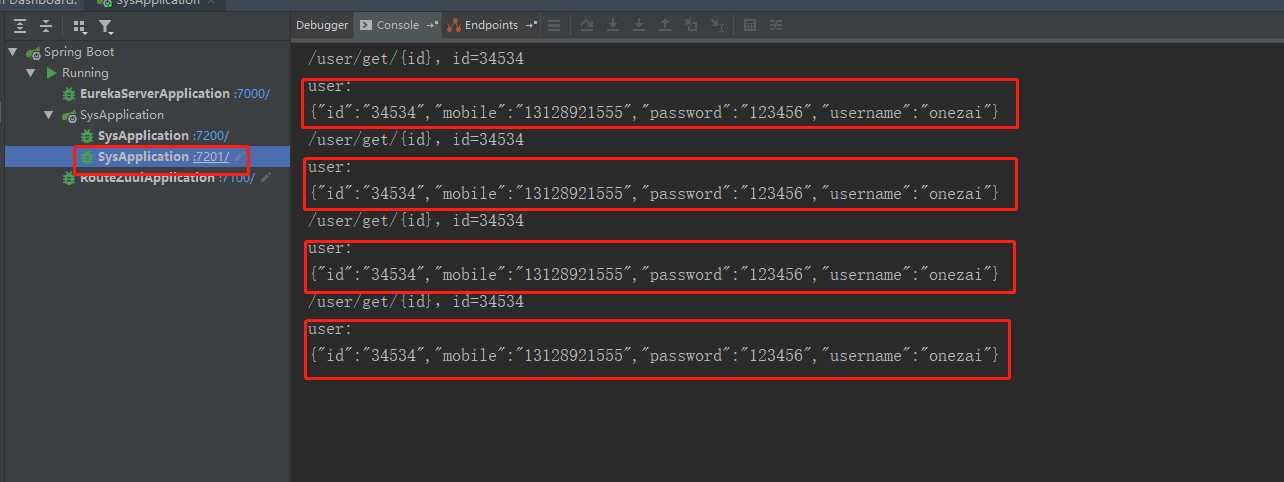Expand all nodes in Run Dashboard tree

[20, 26]
